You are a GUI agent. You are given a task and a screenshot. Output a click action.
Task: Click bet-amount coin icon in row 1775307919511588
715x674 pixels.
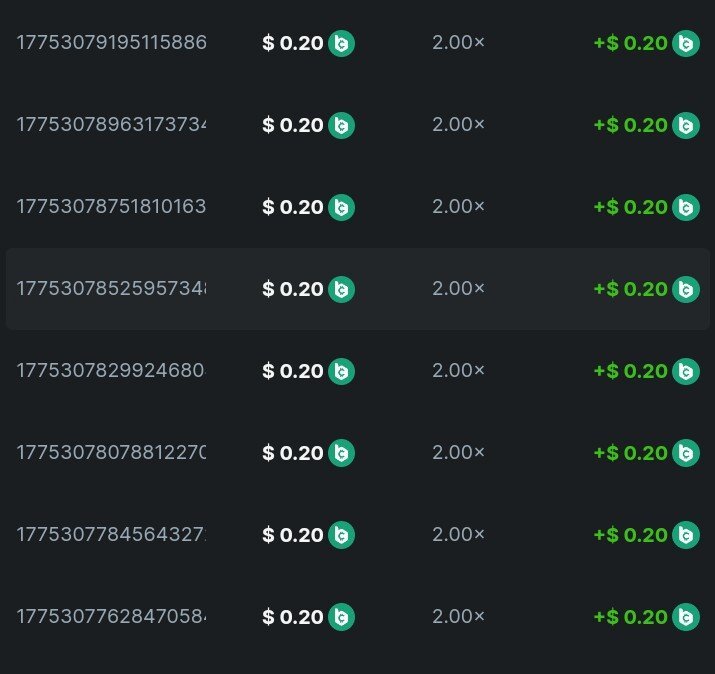pos(341,43)
